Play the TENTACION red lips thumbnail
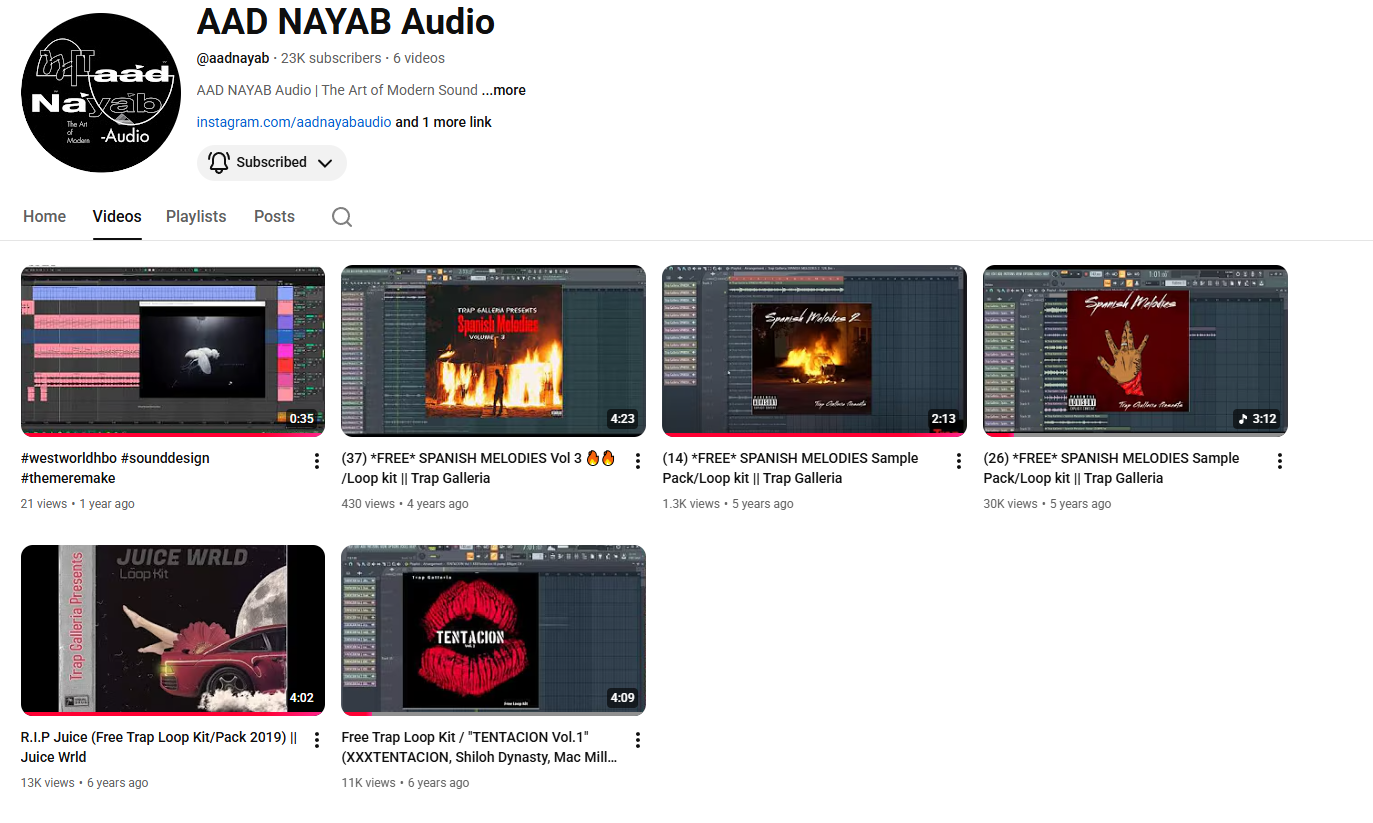The width and height of the screenshot is (1373, 823). point(494,630)
